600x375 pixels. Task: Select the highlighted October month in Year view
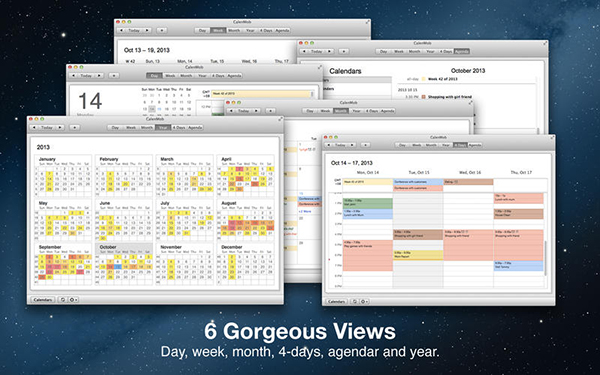[x=124, y=264]
